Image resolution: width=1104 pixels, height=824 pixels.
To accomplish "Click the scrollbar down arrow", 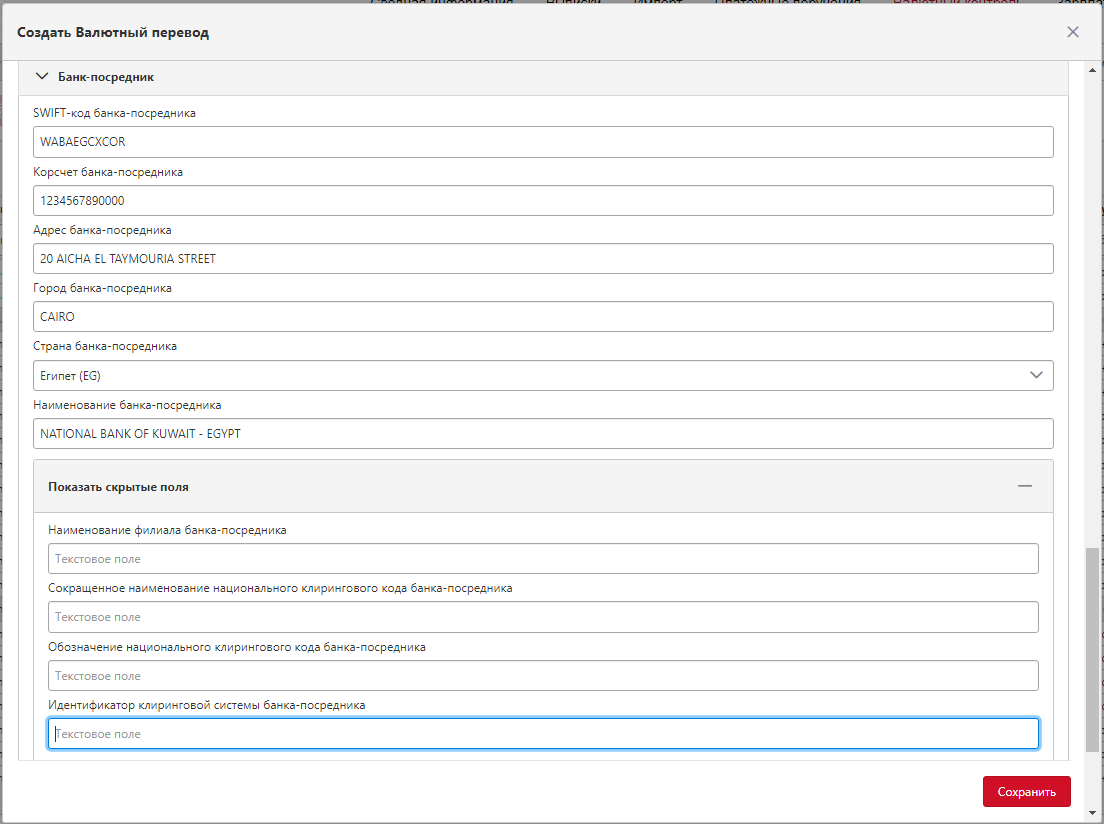I will click(1092, 812).
